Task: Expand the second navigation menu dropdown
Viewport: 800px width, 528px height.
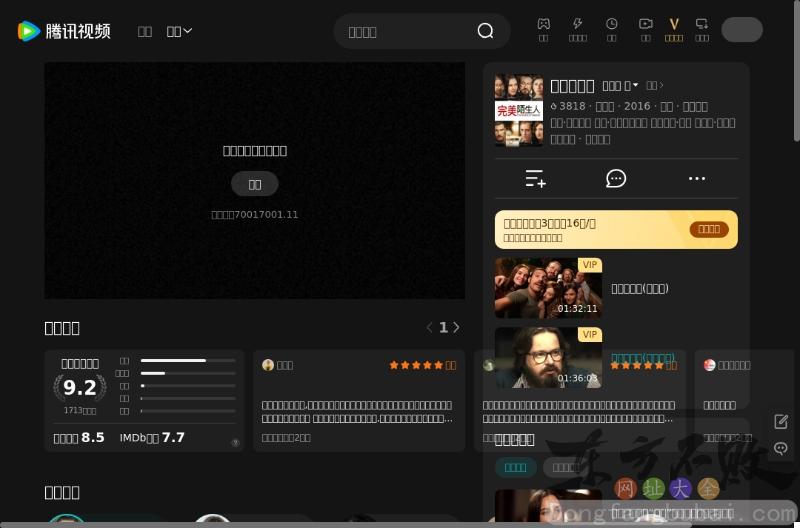Action: [x=180, y=31]
